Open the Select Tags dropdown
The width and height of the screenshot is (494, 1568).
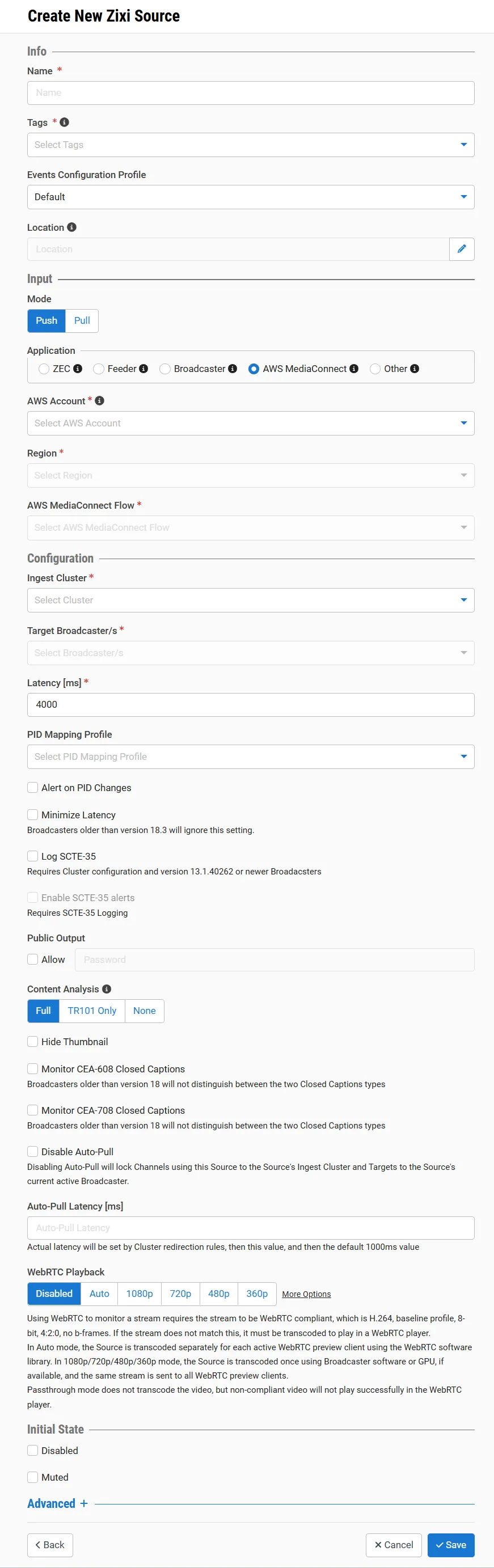[x=251, y=145]
